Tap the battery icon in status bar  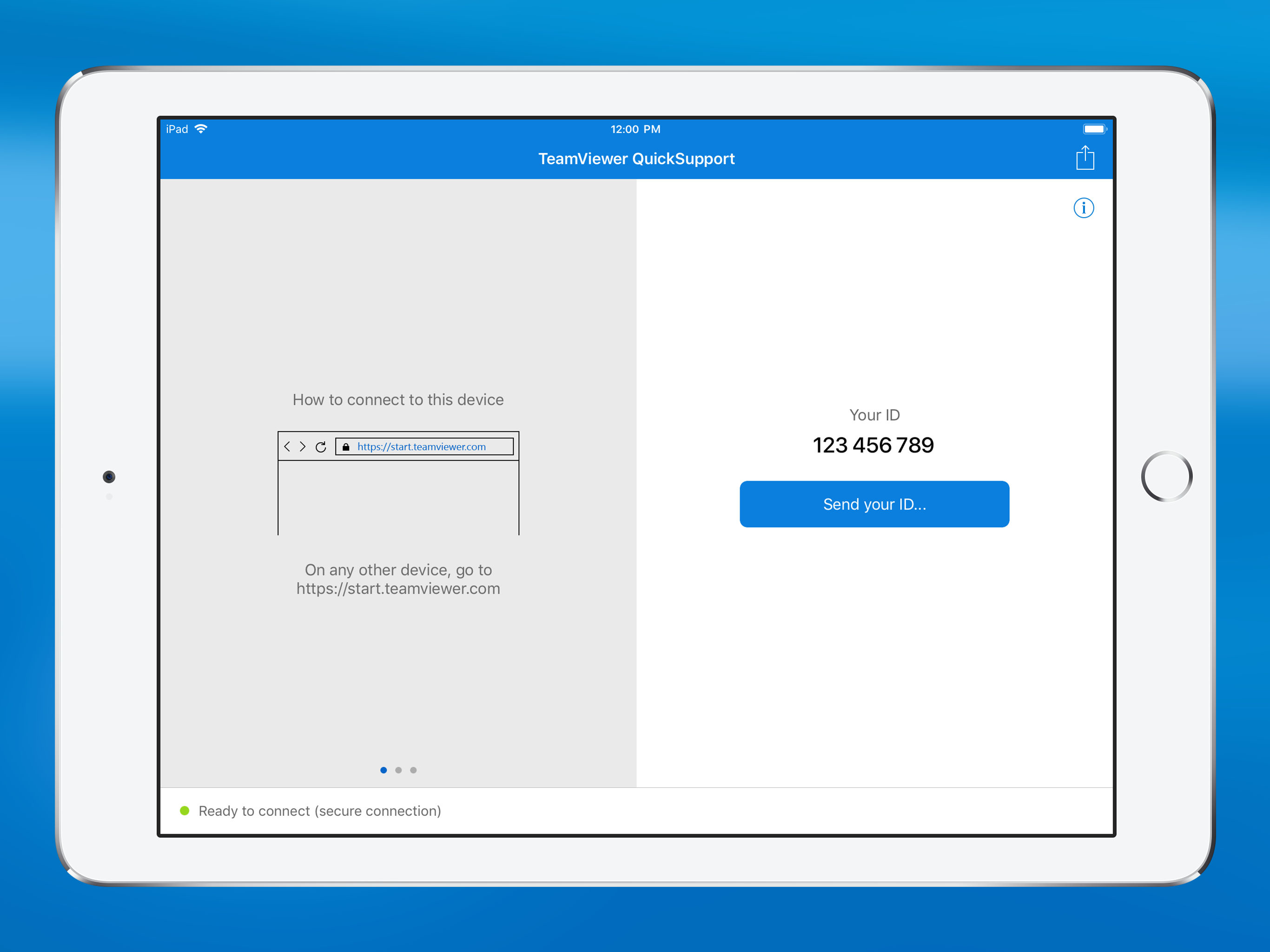(1093, 129)
